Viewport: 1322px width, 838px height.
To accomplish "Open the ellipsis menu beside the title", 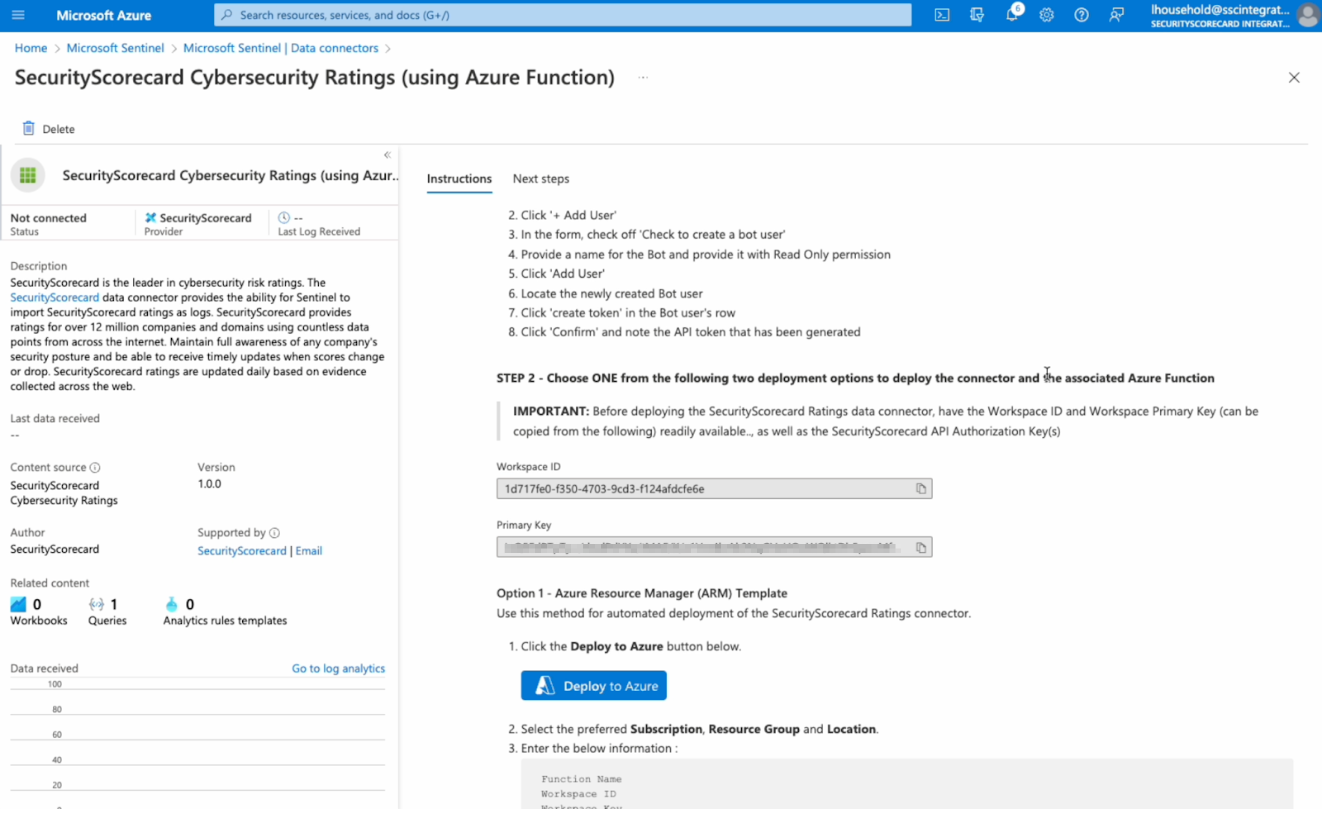I will pos(643,77).
